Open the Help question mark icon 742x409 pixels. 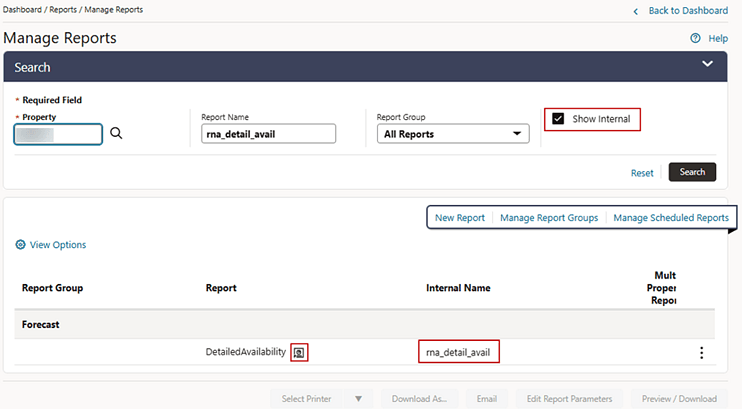tap(695, 38)
